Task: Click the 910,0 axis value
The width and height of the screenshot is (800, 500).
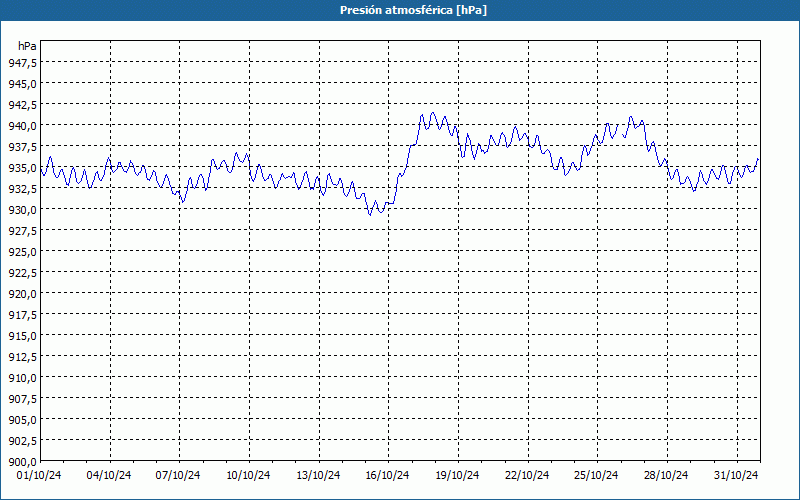Action: point(22,378)
